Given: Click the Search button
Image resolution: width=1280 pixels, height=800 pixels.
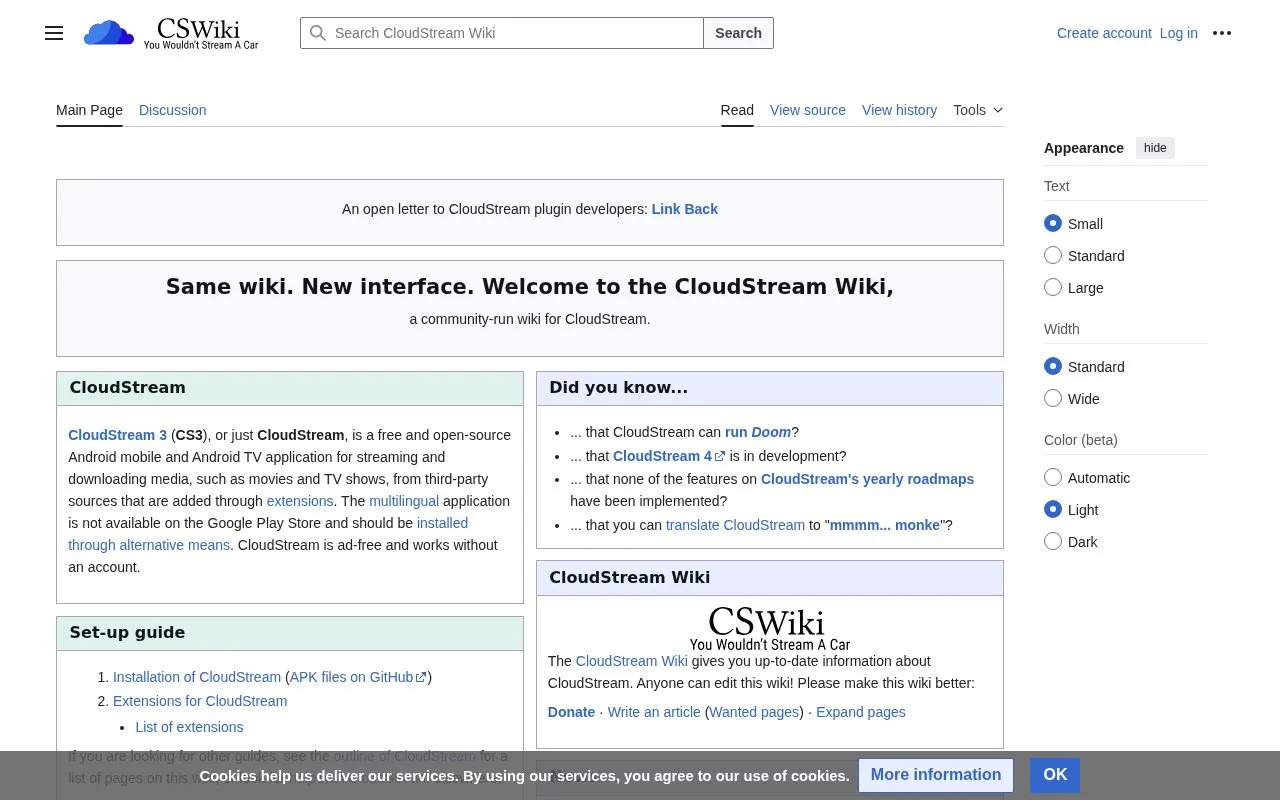Looking at the screenshot, I should click(739, 33).
